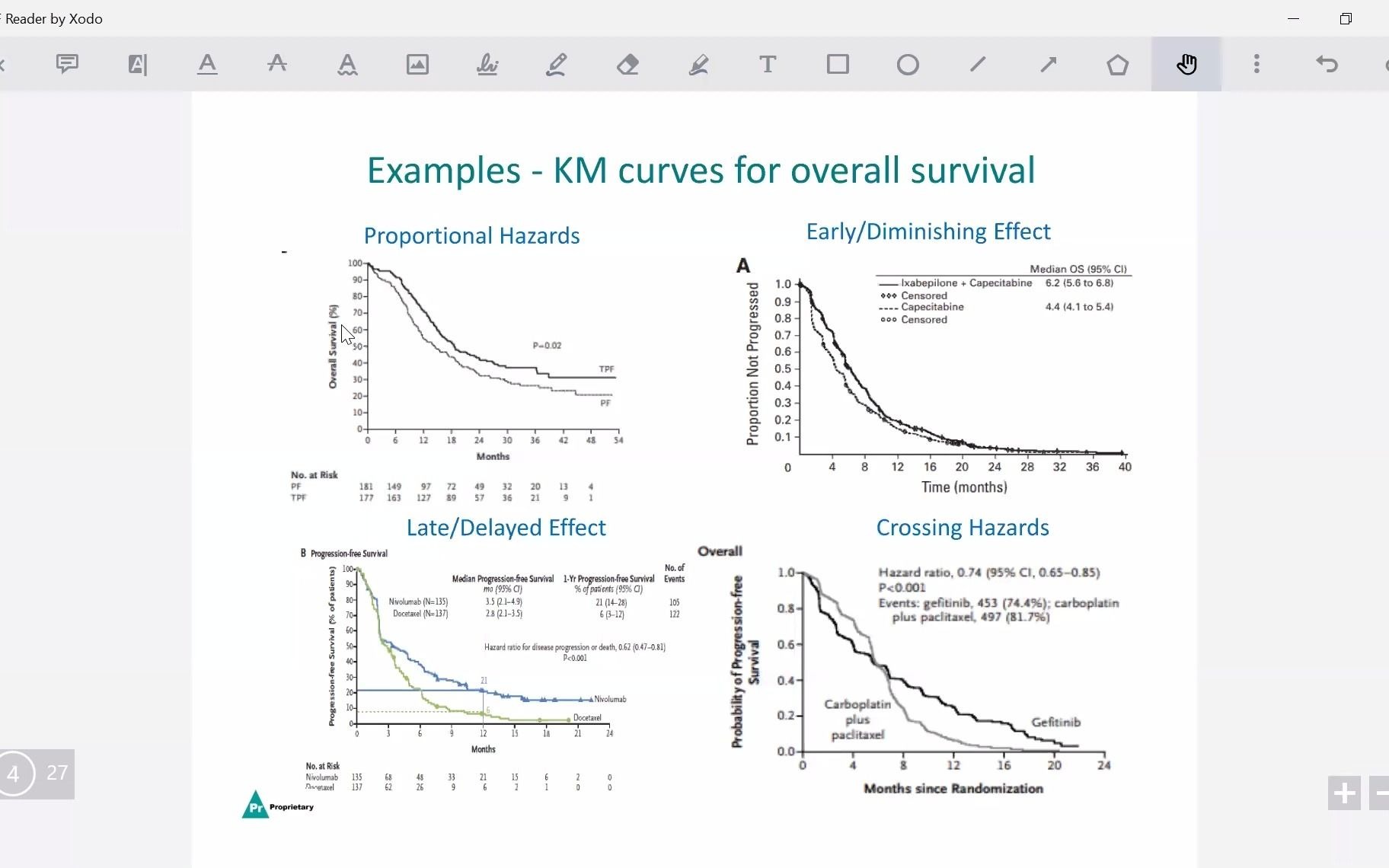Click the current page number 4 indicator

tap(14, 774)
